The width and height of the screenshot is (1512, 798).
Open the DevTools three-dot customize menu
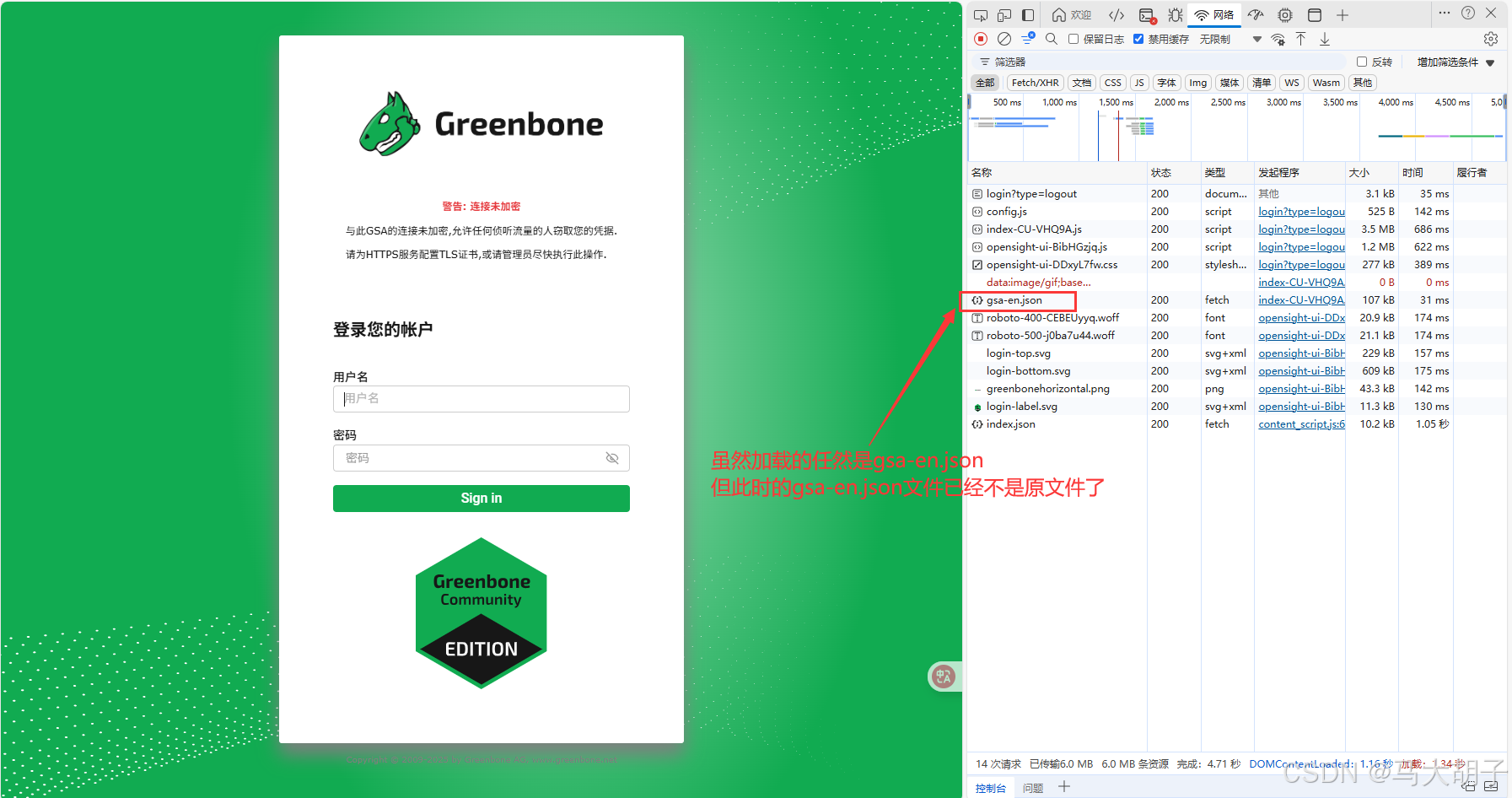coord(1445,13)
